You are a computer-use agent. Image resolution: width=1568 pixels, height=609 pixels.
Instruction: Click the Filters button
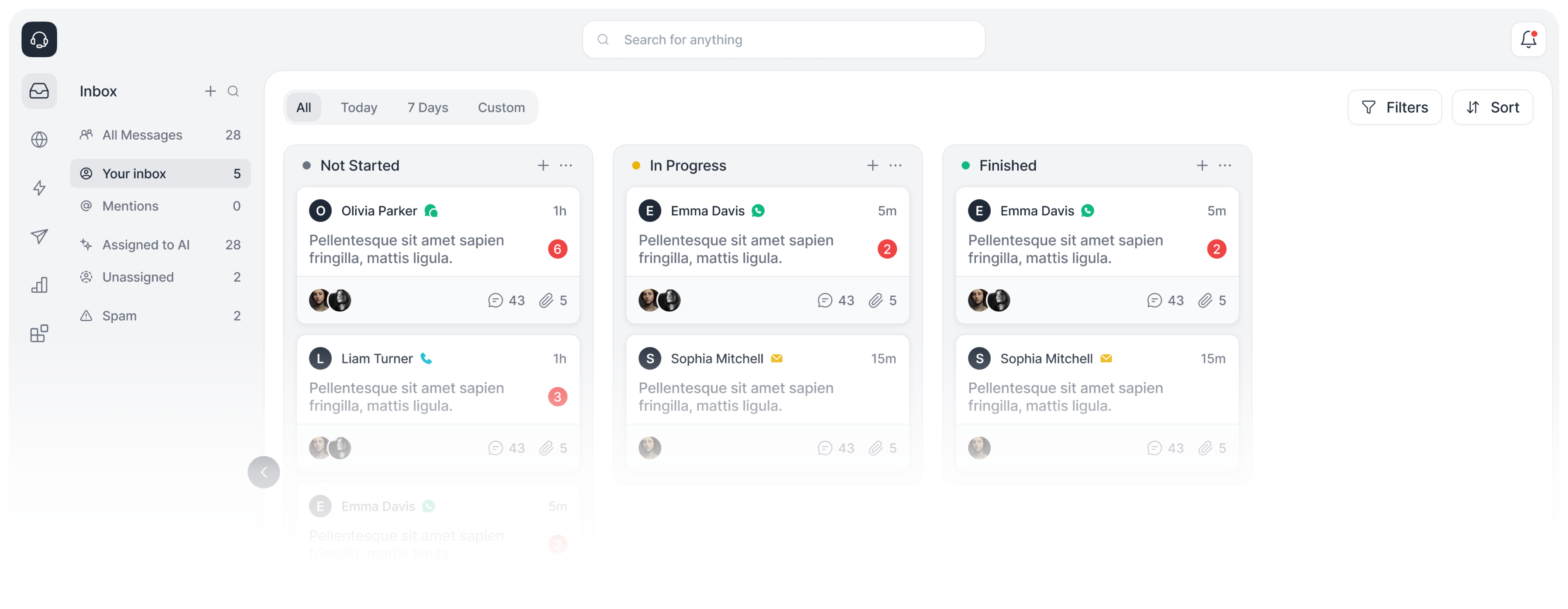pyautogui.click(x=1394, y=107)
